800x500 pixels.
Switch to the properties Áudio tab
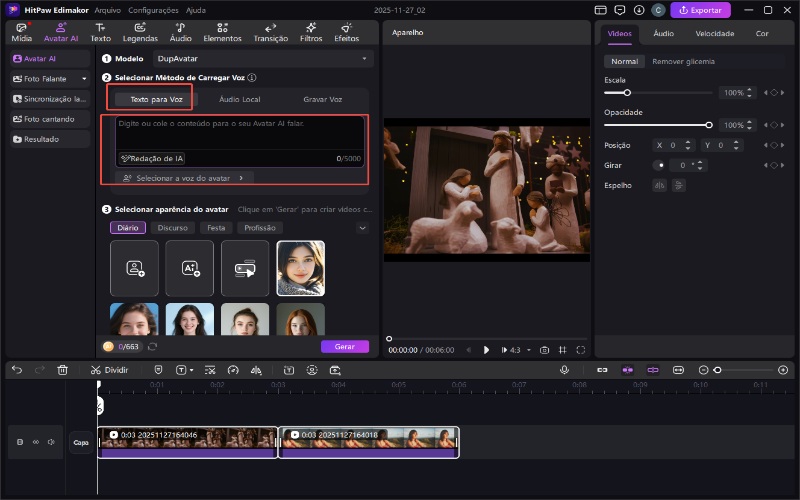[x=663, y=33]
